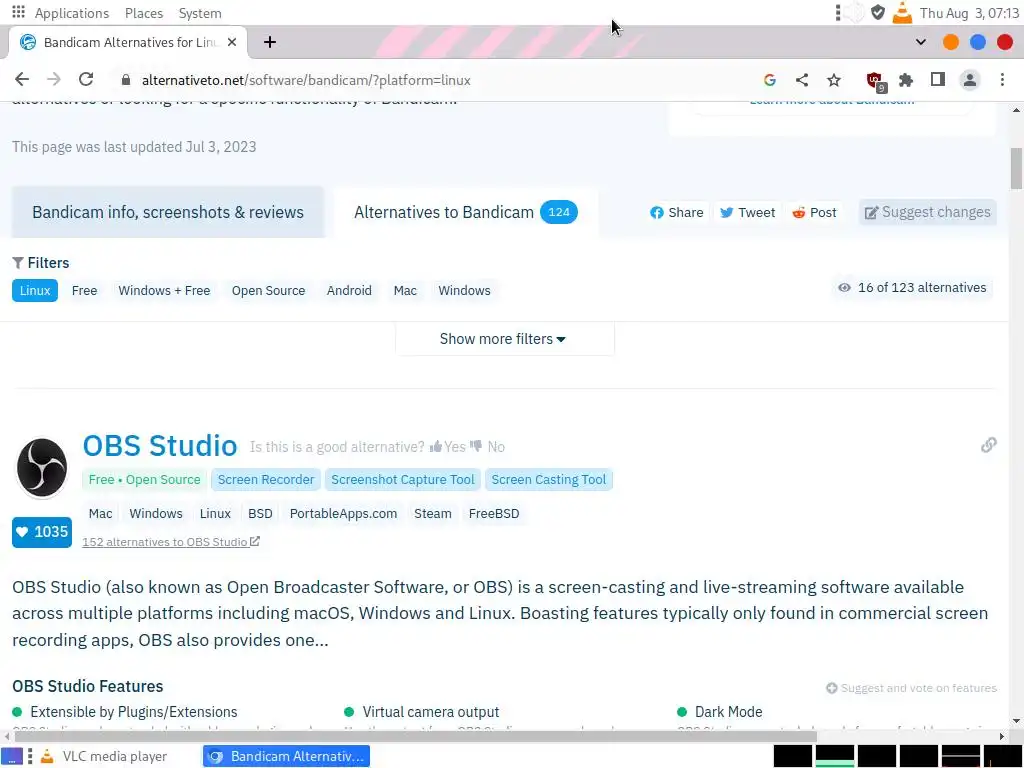The width and height of the screenshot is (1024, 768).
Task: Open 152 alternatives to OBS Studio
Action: (x=171, y=542)
